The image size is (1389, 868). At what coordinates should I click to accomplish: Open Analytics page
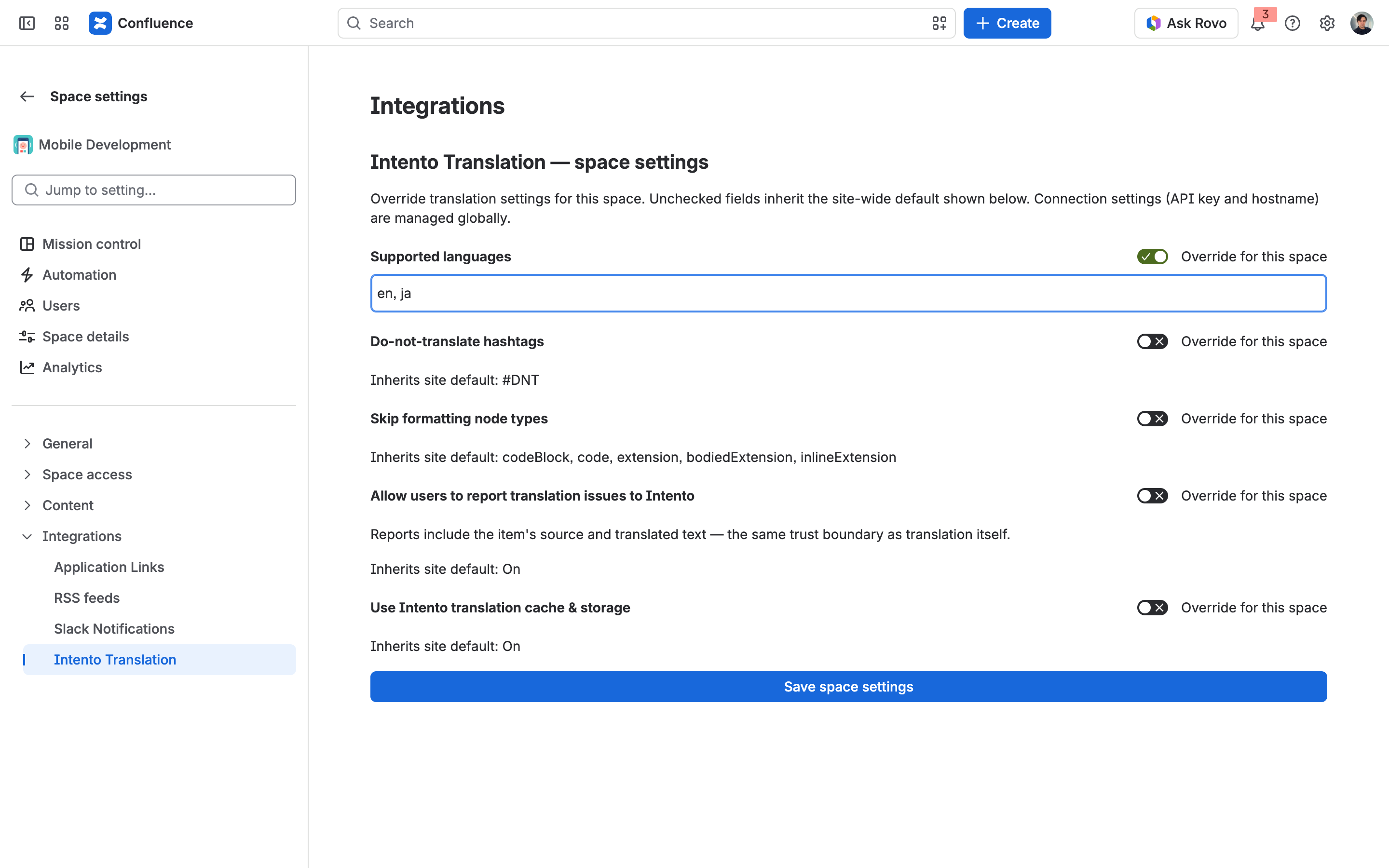(154, 367)
